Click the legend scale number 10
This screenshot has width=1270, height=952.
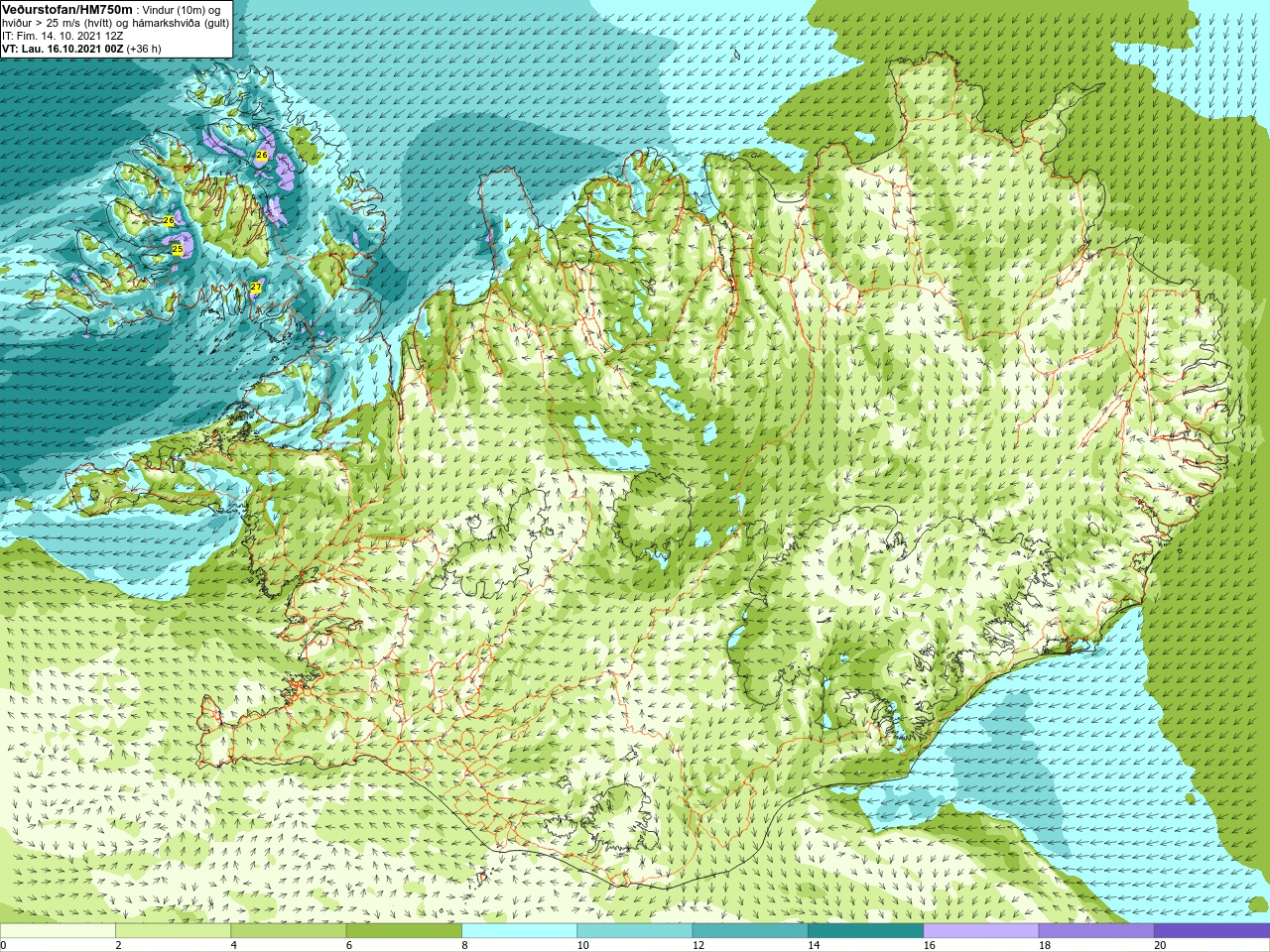[x=582, y=945]
